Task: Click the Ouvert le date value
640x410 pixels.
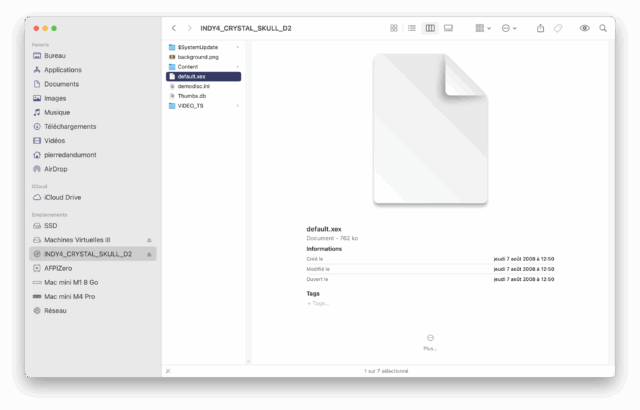Action: pos(524,279)
